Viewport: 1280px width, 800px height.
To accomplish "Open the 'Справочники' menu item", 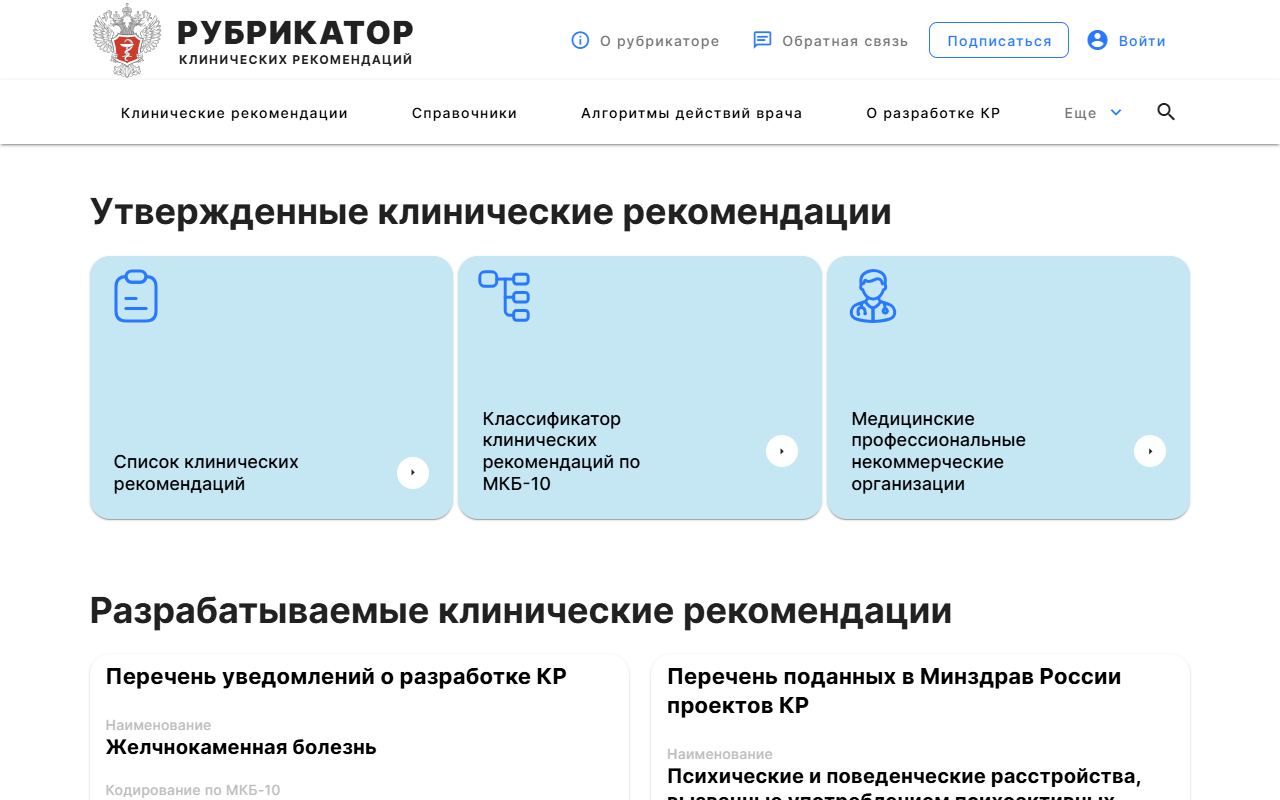I will (464, 113).
